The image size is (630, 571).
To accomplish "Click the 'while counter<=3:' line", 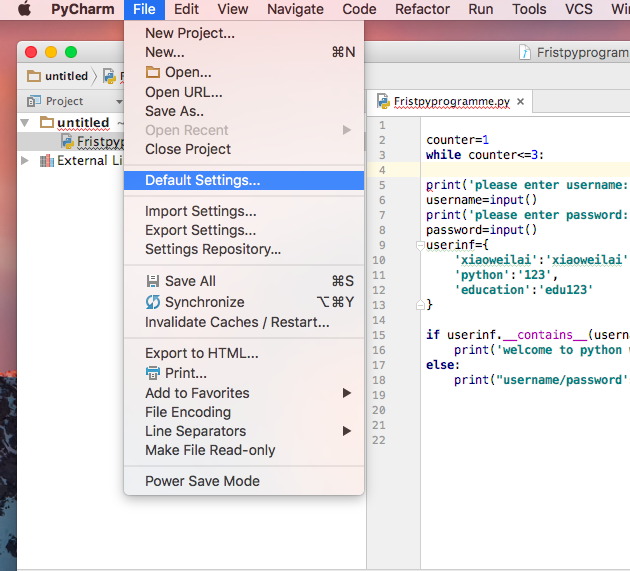I will (x=485, y=155).
